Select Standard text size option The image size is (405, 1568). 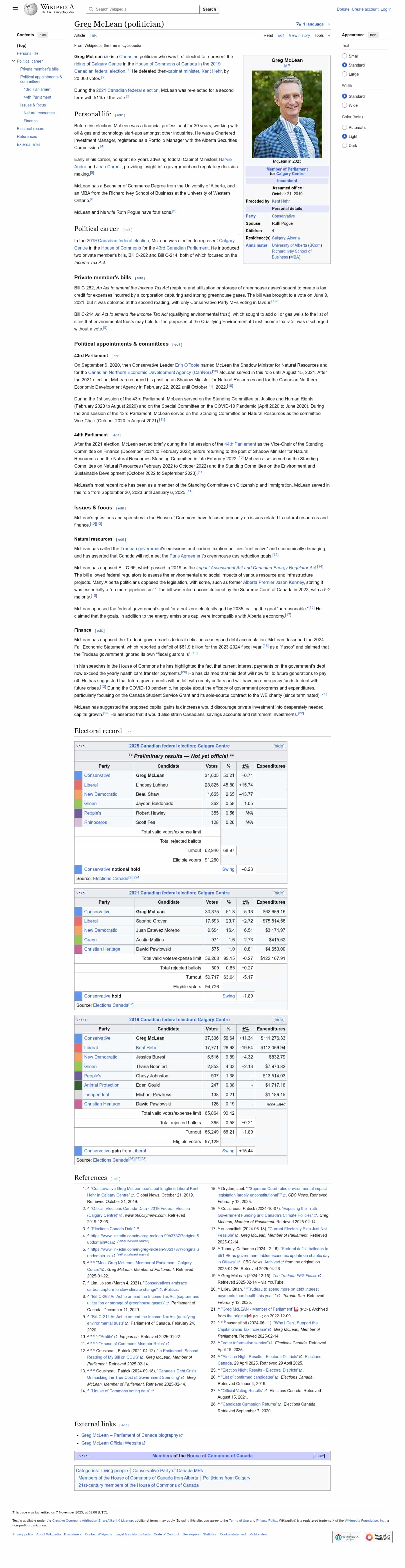[345, 65]
